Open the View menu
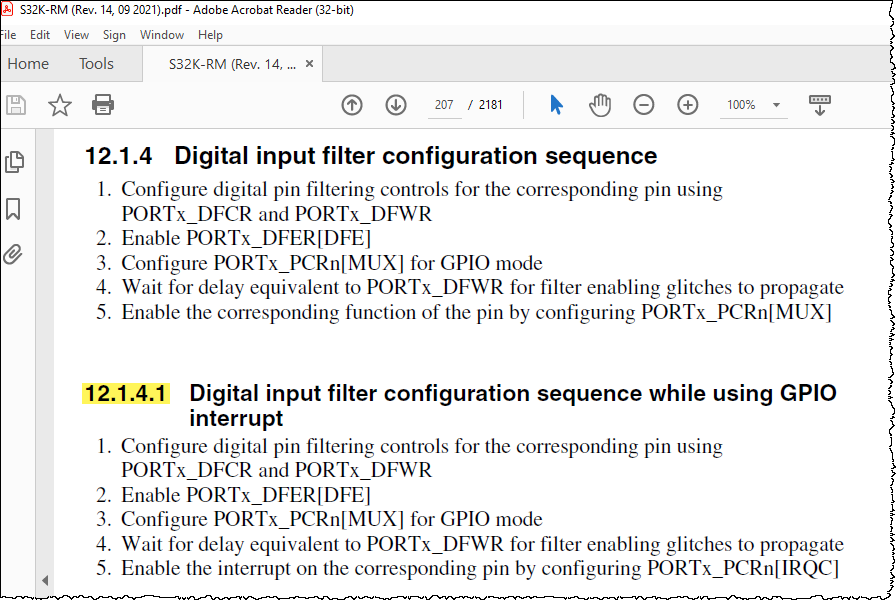Image resolution: width=896 pixels, height=602 pixels. (76, 34)
